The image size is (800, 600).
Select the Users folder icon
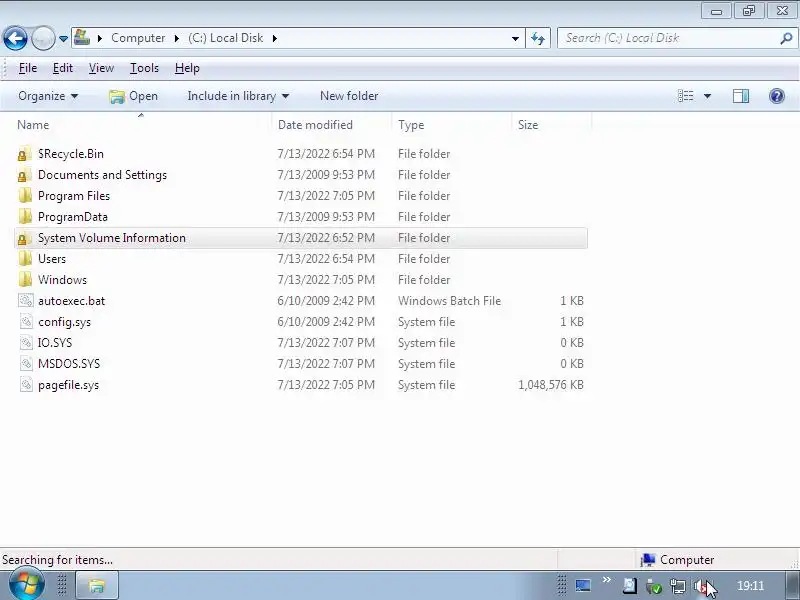(24, 259)
